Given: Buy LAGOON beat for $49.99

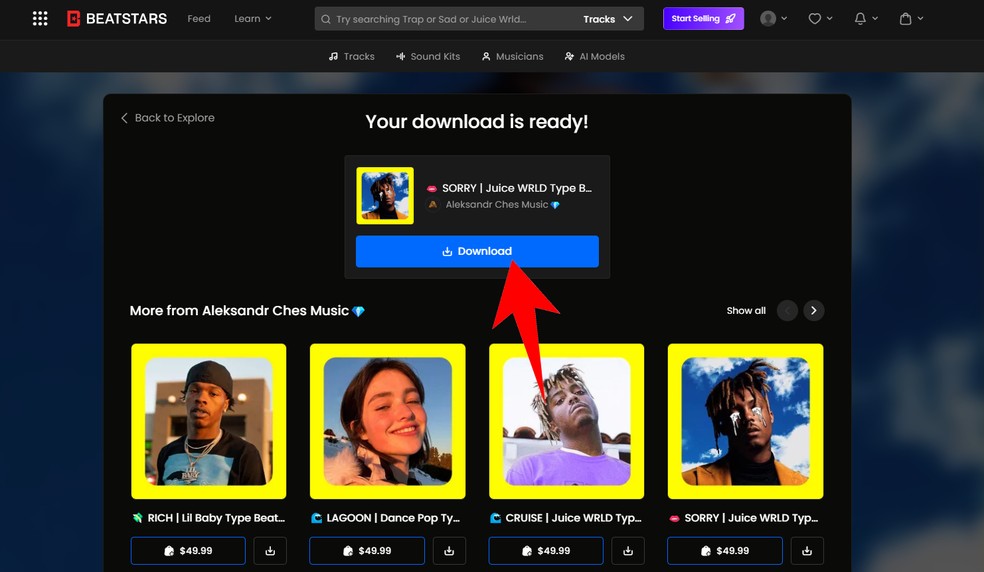Looking at the screenshot, I should 366,551.
